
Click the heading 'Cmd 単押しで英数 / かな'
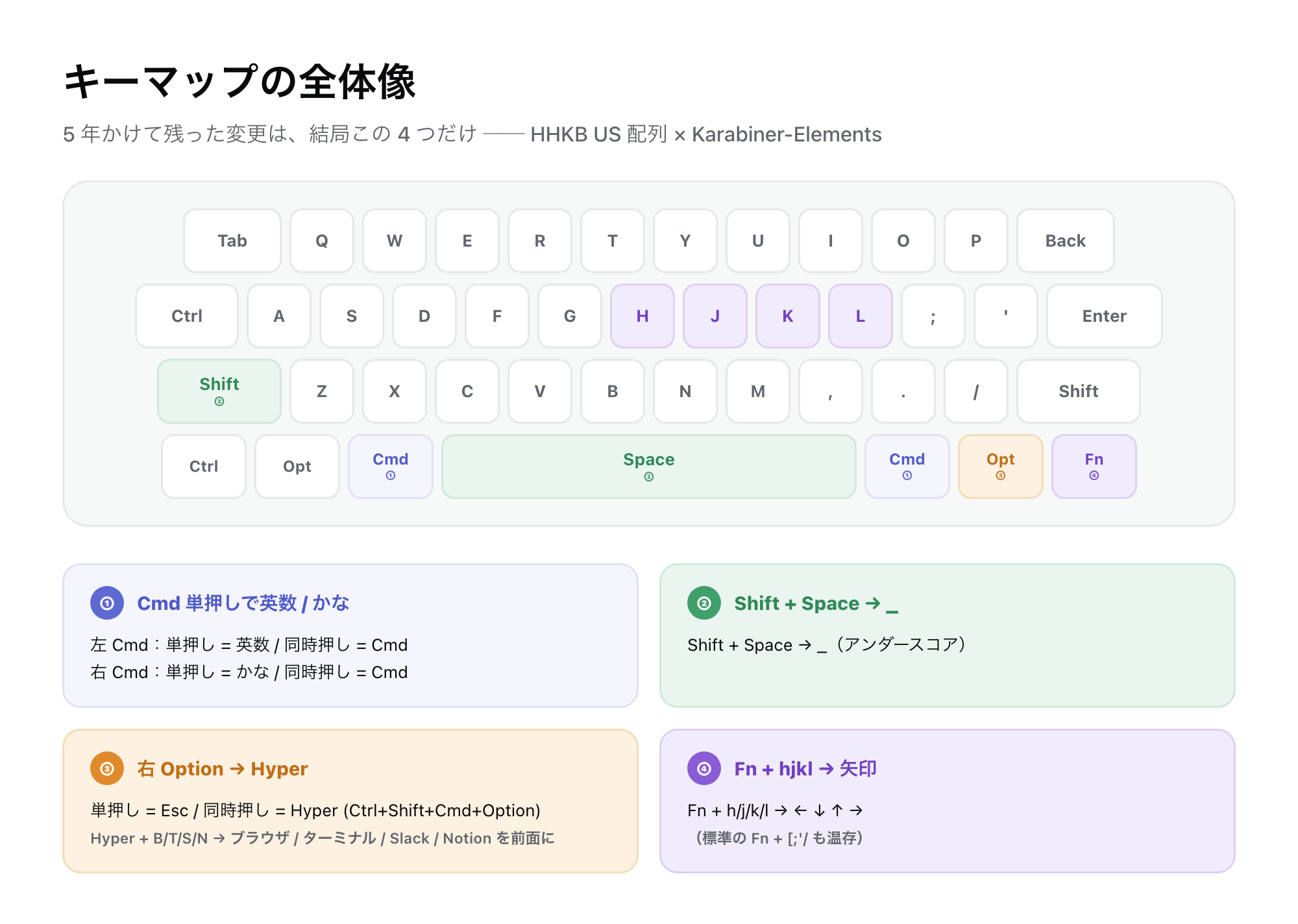tap(243, 603)
